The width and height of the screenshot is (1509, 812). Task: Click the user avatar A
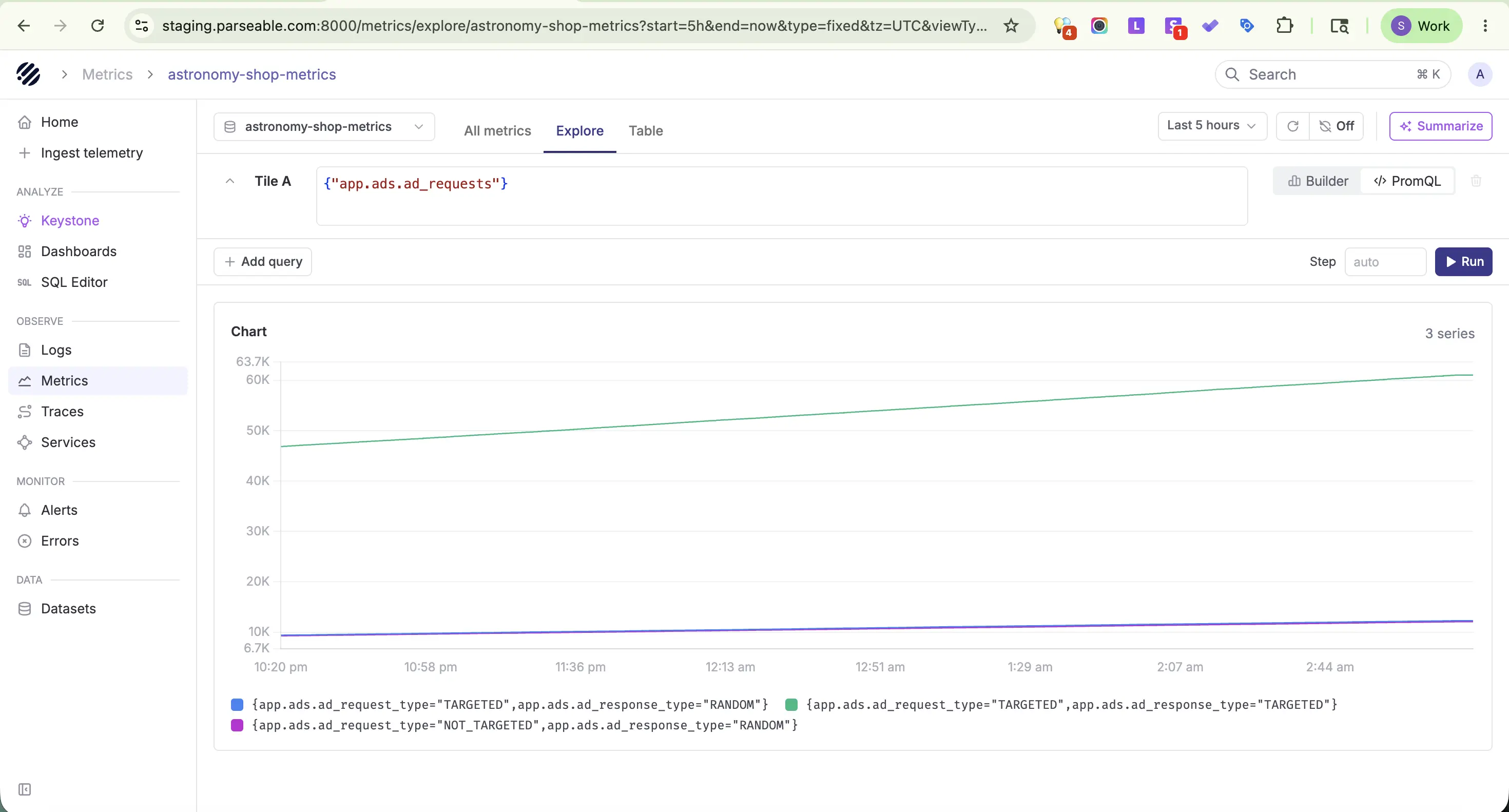pos(1480,74)
